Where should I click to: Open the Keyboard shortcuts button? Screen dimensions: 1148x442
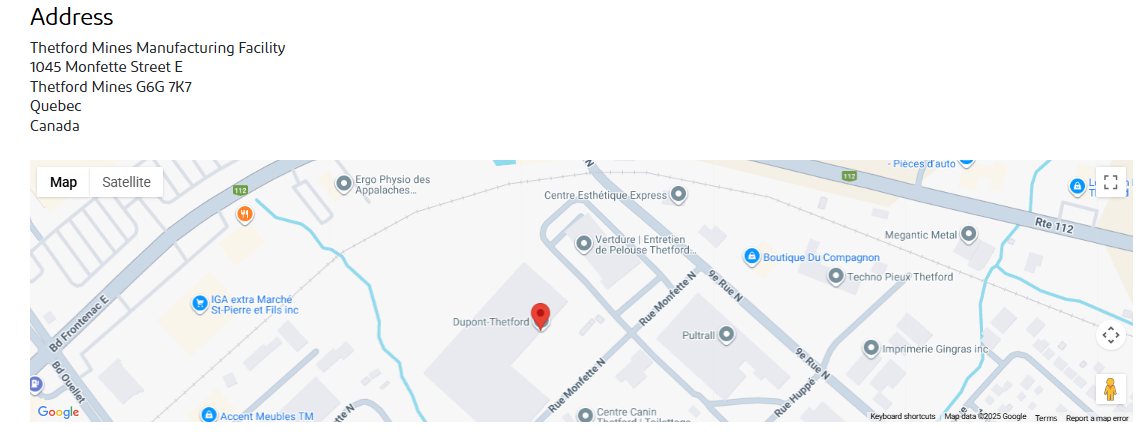(x=902, y=416)
